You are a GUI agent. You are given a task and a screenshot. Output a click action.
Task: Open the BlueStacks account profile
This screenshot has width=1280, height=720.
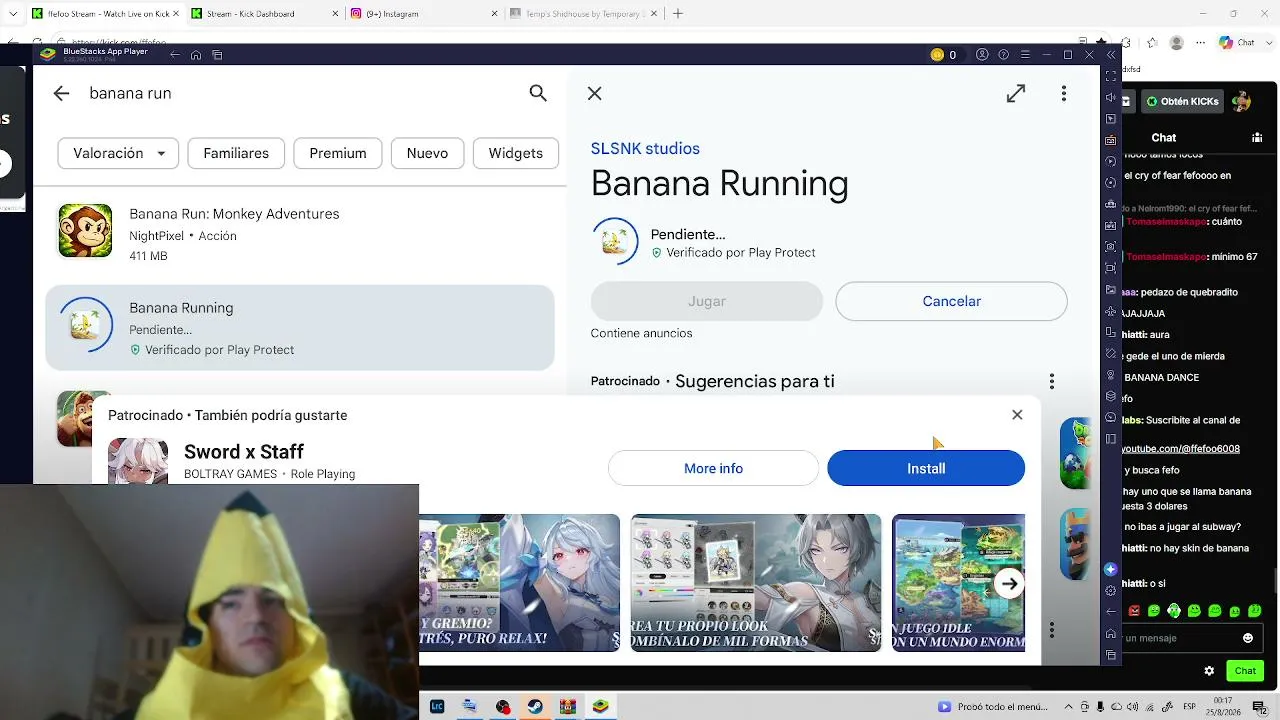point(982,55)
